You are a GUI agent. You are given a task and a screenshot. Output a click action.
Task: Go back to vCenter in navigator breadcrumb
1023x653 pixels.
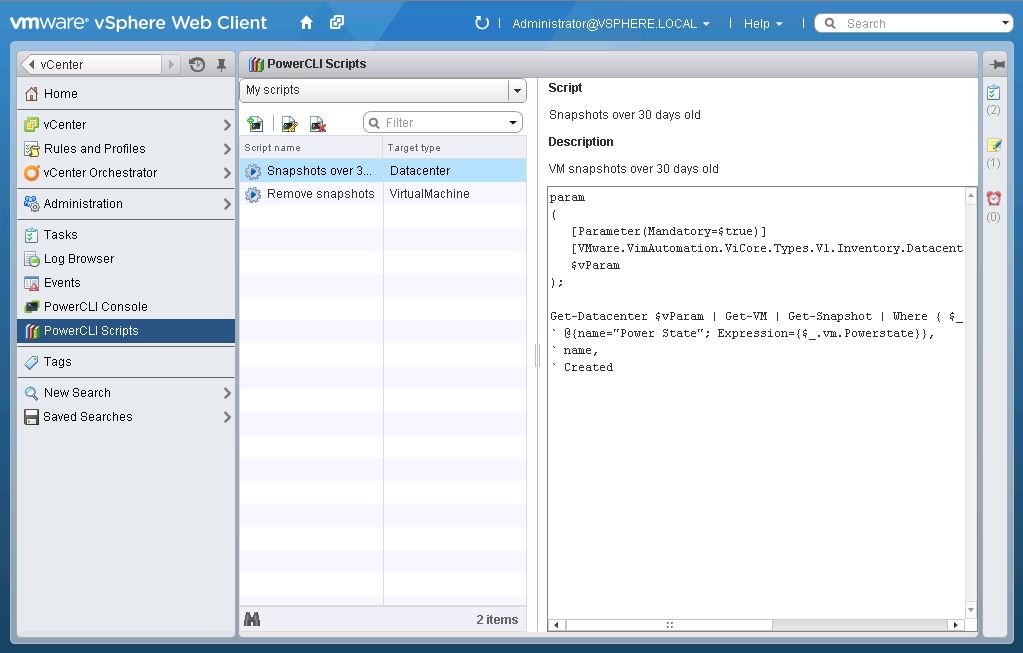click(91, 65)
